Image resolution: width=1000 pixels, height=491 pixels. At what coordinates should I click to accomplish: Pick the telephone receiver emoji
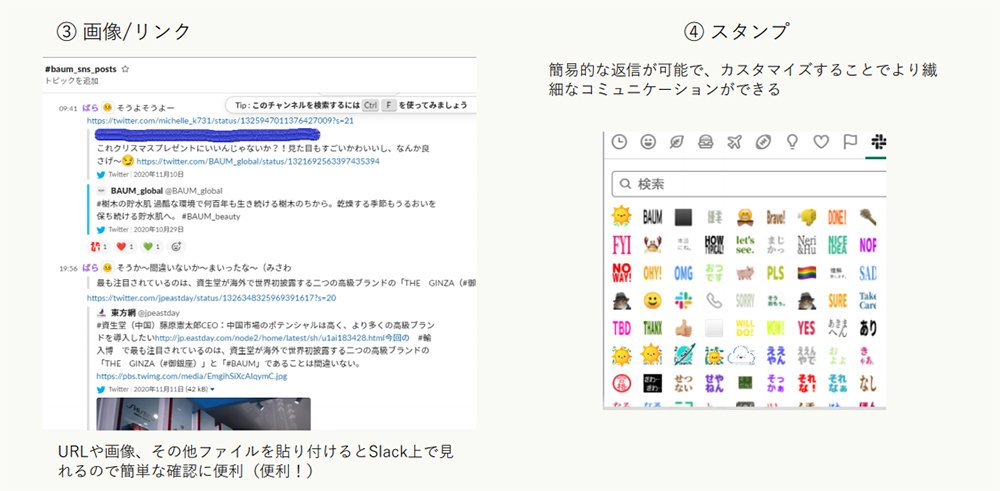(714, 300)
